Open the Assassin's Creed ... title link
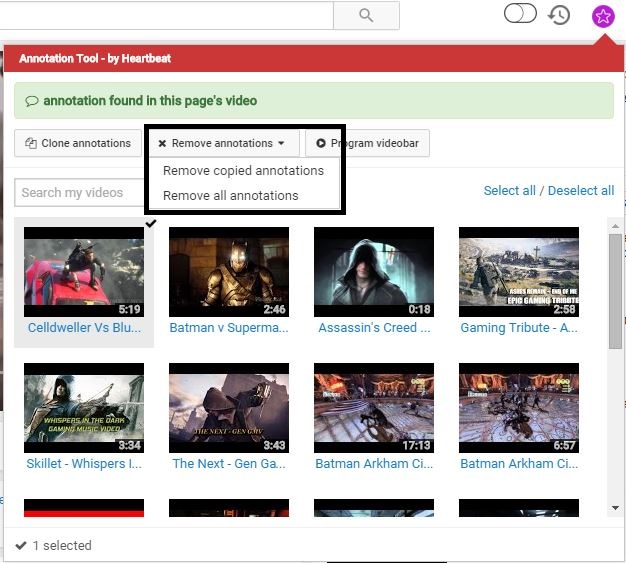 (x=374, y=327)
